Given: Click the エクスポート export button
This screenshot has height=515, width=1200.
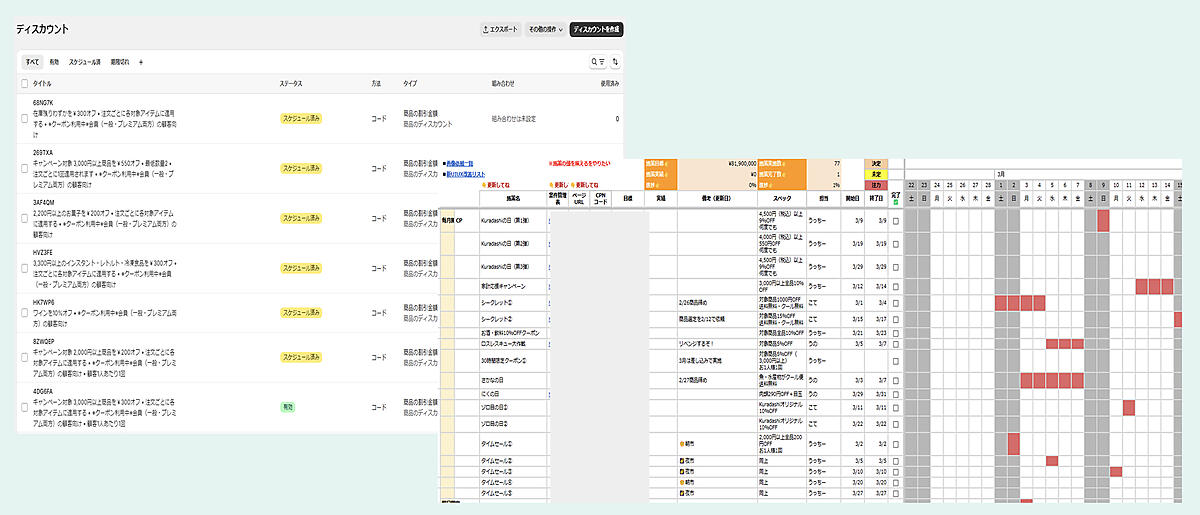Looking at the screenshot, I should [500, 30].
